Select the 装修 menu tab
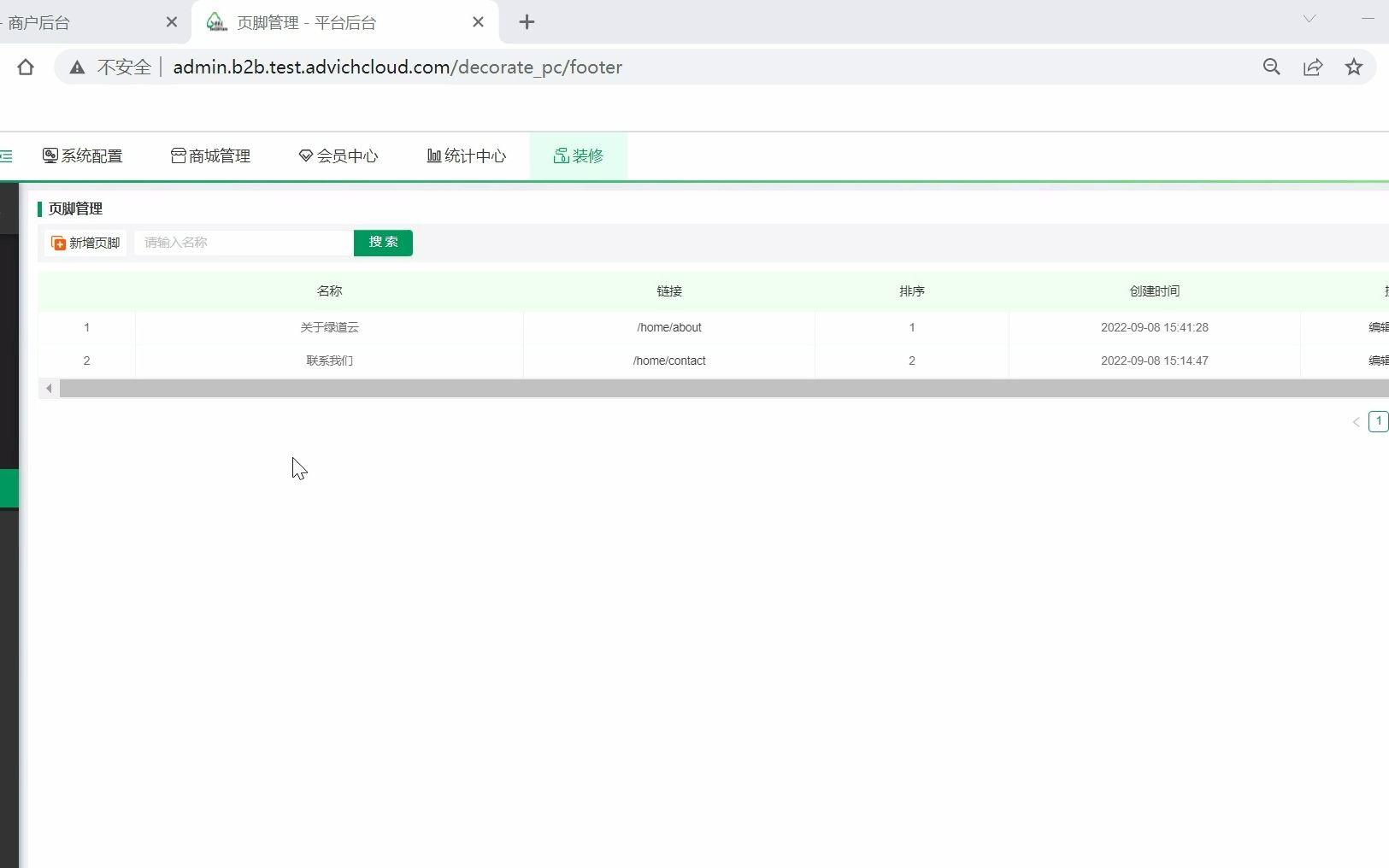The image size is (1389, 868). tap(579, 155)
